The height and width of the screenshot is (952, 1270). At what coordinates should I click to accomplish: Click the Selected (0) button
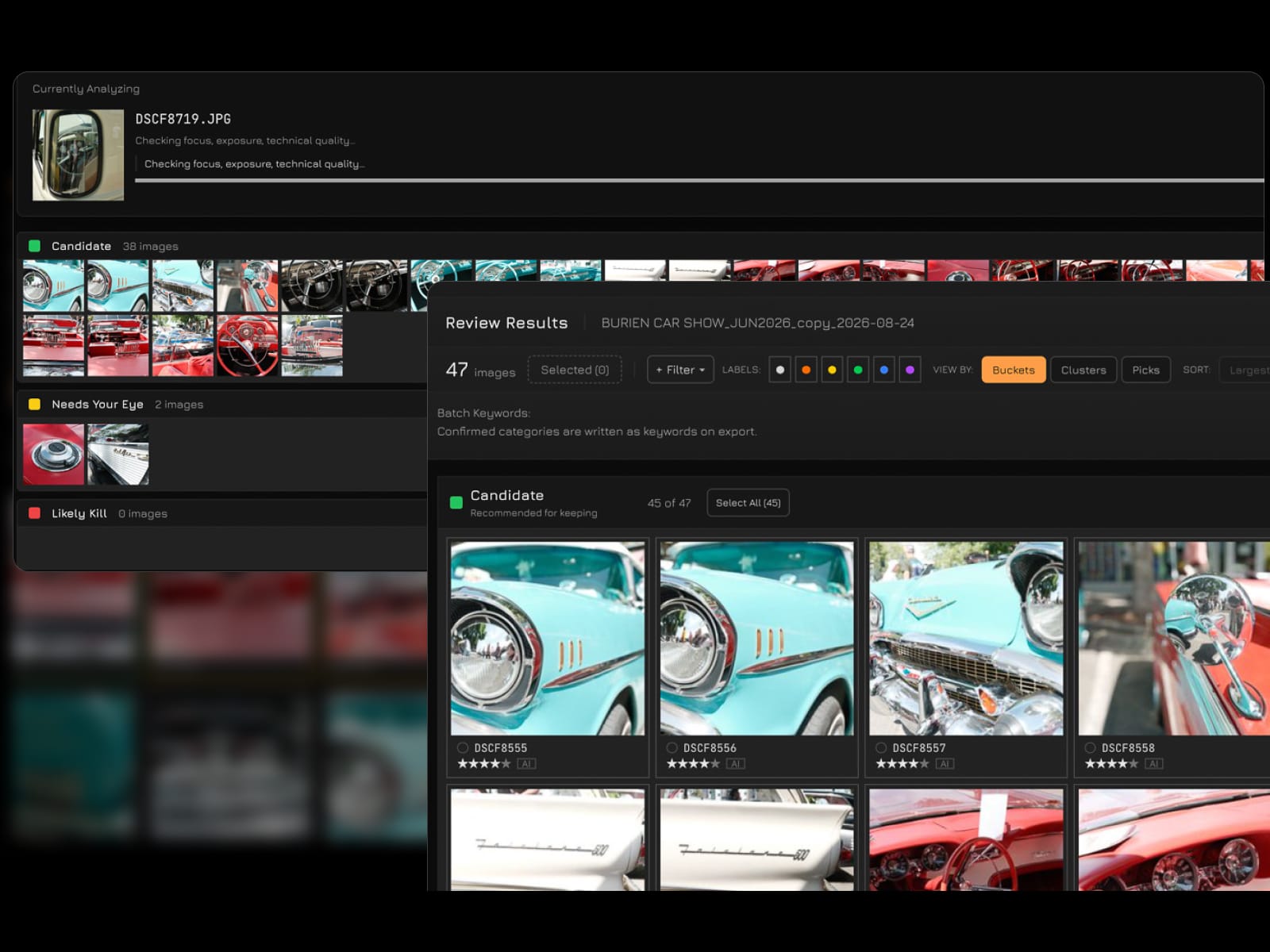[x=575, y=370]
